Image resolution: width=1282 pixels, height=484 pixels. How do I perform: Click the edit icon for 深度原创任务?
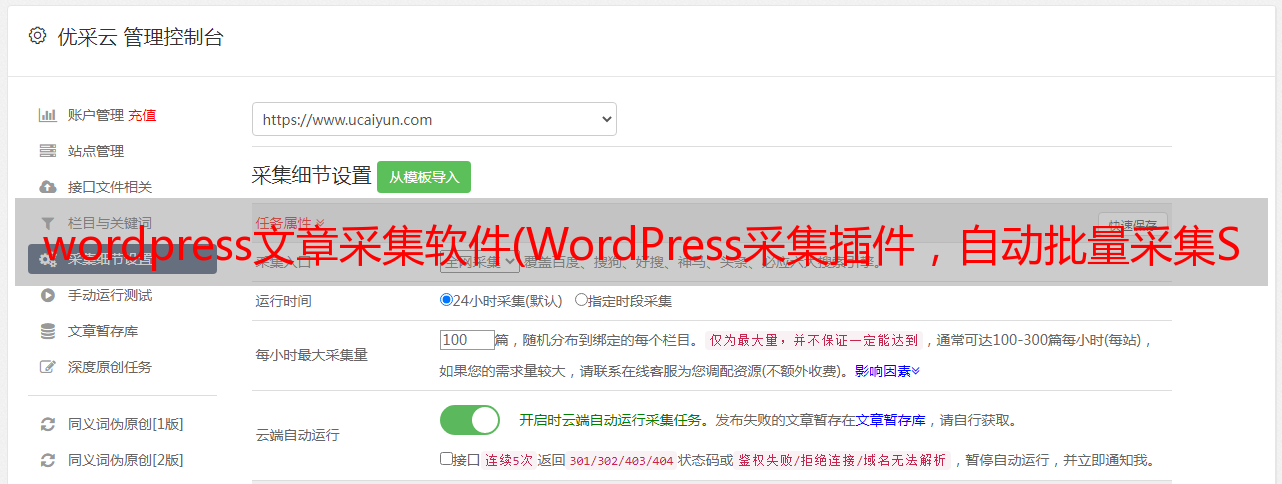click(x=47, y=367)
